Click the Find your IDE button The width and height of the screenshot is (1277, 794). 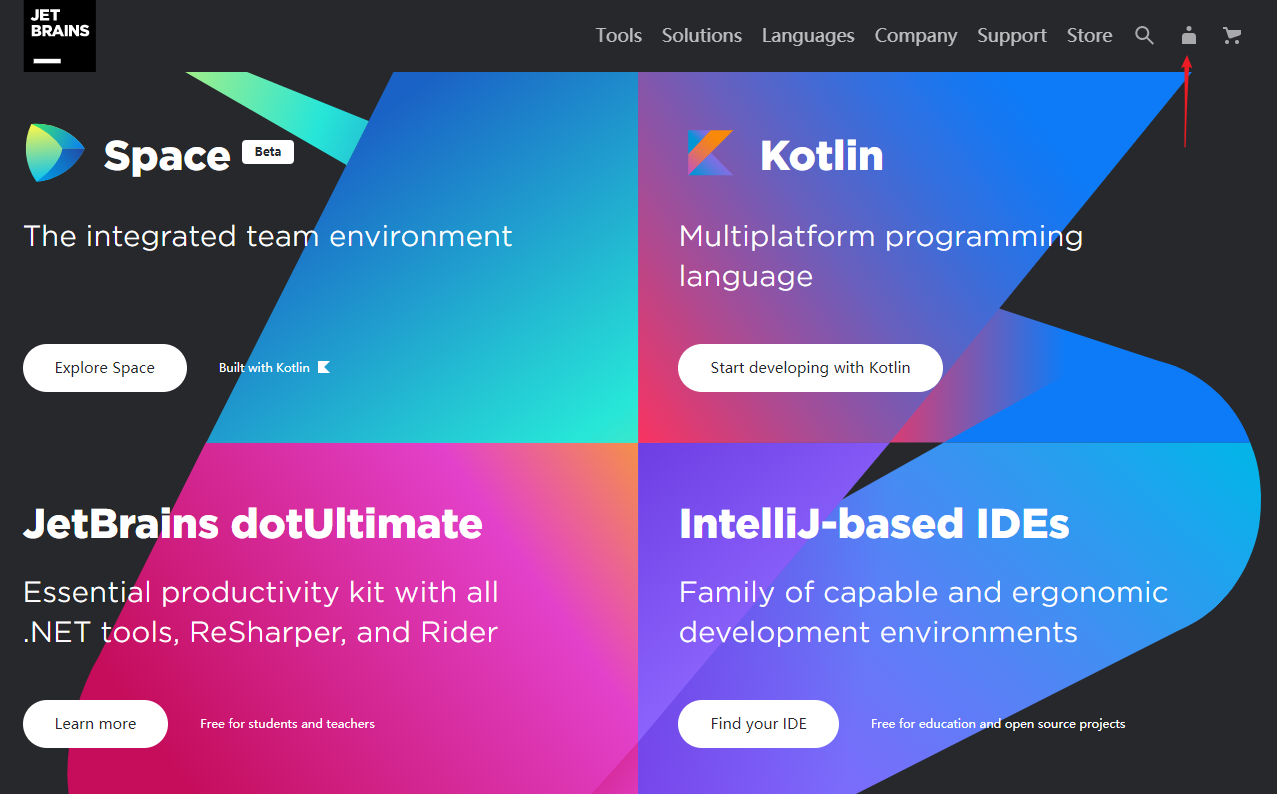tap(758, 724)
